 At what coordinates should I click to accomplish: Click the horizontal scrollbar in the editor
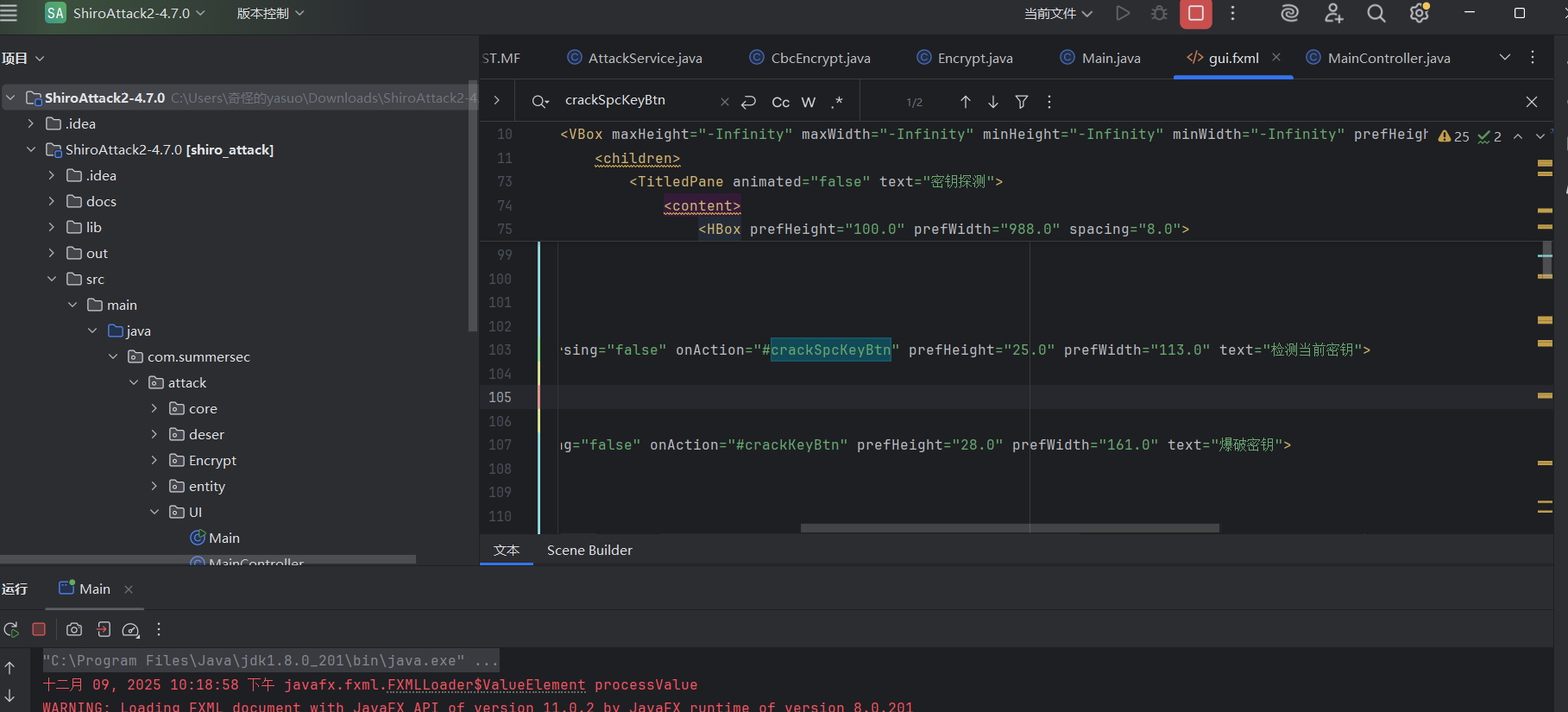pos(1010,528)
